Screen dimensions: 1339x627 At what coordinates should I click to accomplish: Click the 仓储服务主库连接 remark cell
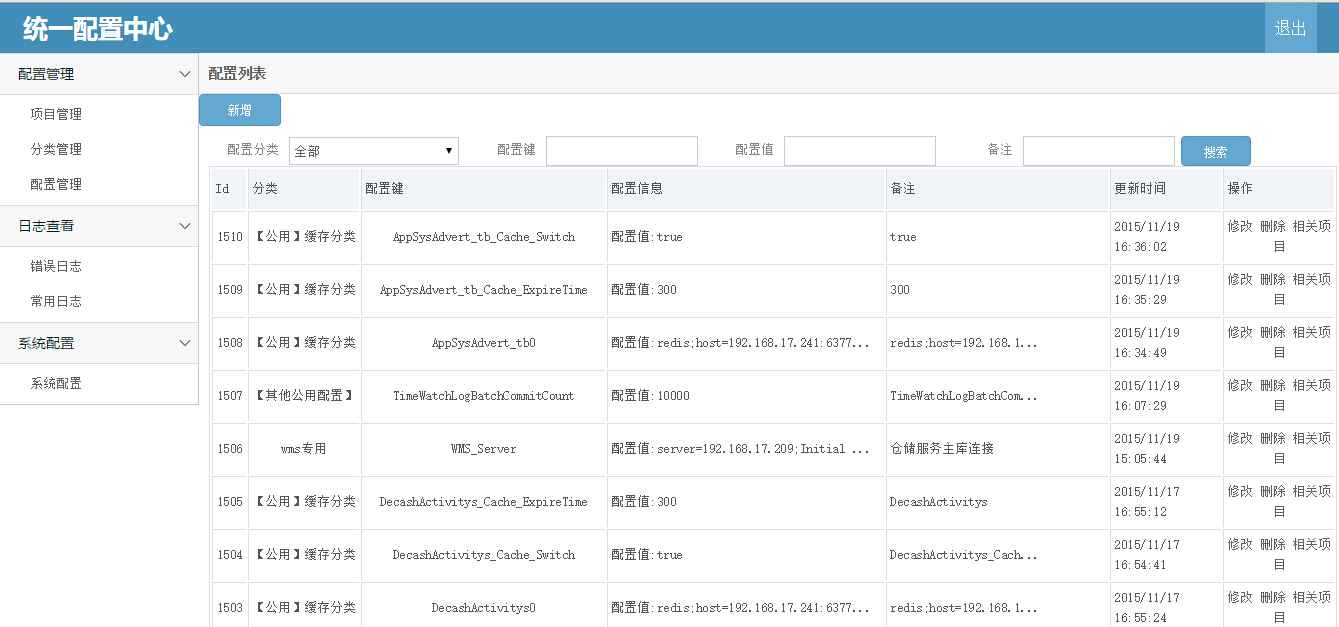pyautogui.click(x=998, y=449)
